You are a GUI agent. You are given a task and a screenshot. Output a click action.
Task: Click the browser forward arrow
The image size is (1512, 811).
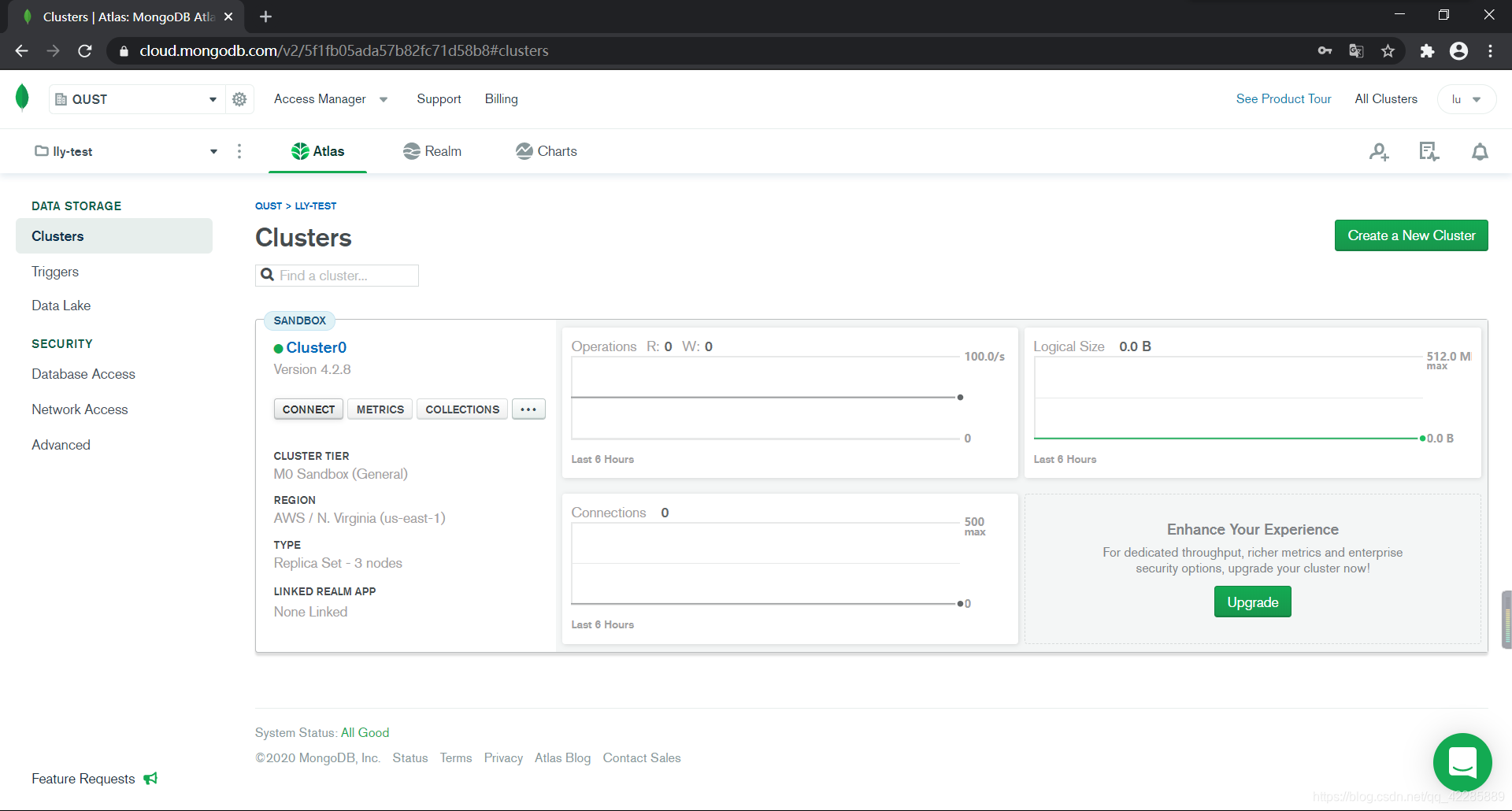[x=54, y=50]
